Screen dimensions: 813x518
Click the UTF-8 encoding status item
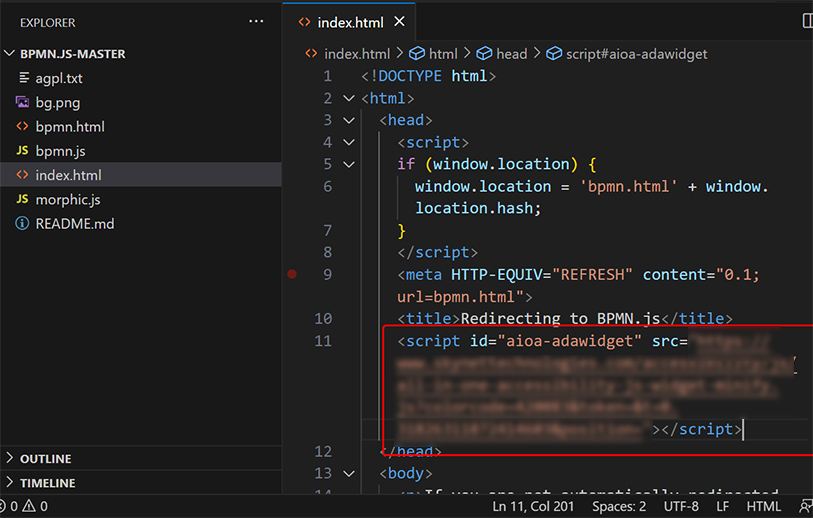[x=681, y=506]
